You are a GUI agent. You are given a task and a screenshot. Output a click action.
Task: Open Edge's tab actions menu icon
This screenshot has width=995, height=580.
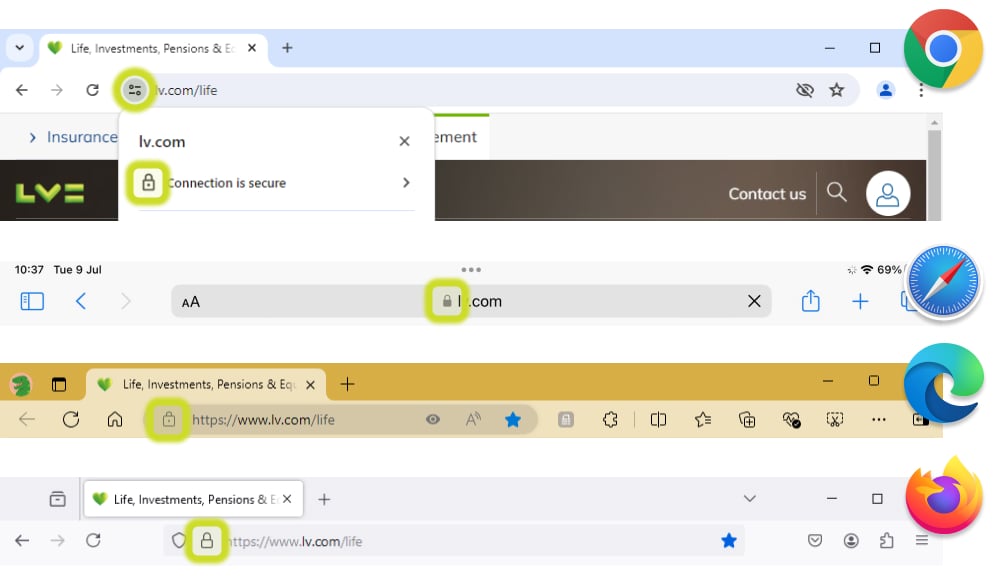pos(59,385)
